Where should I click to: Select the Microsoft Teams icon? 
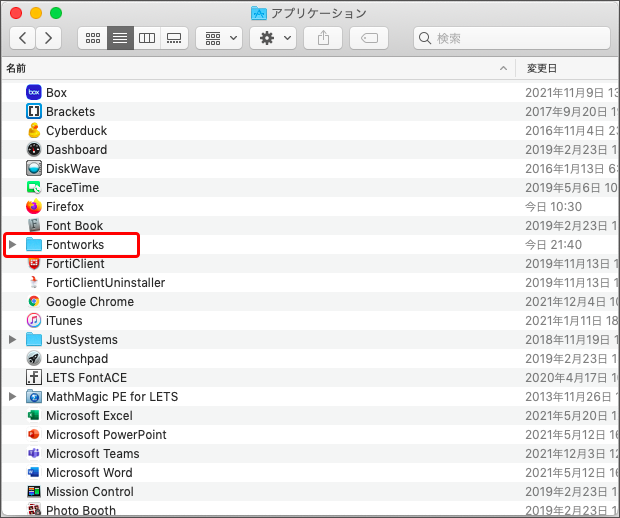point(34,453)
